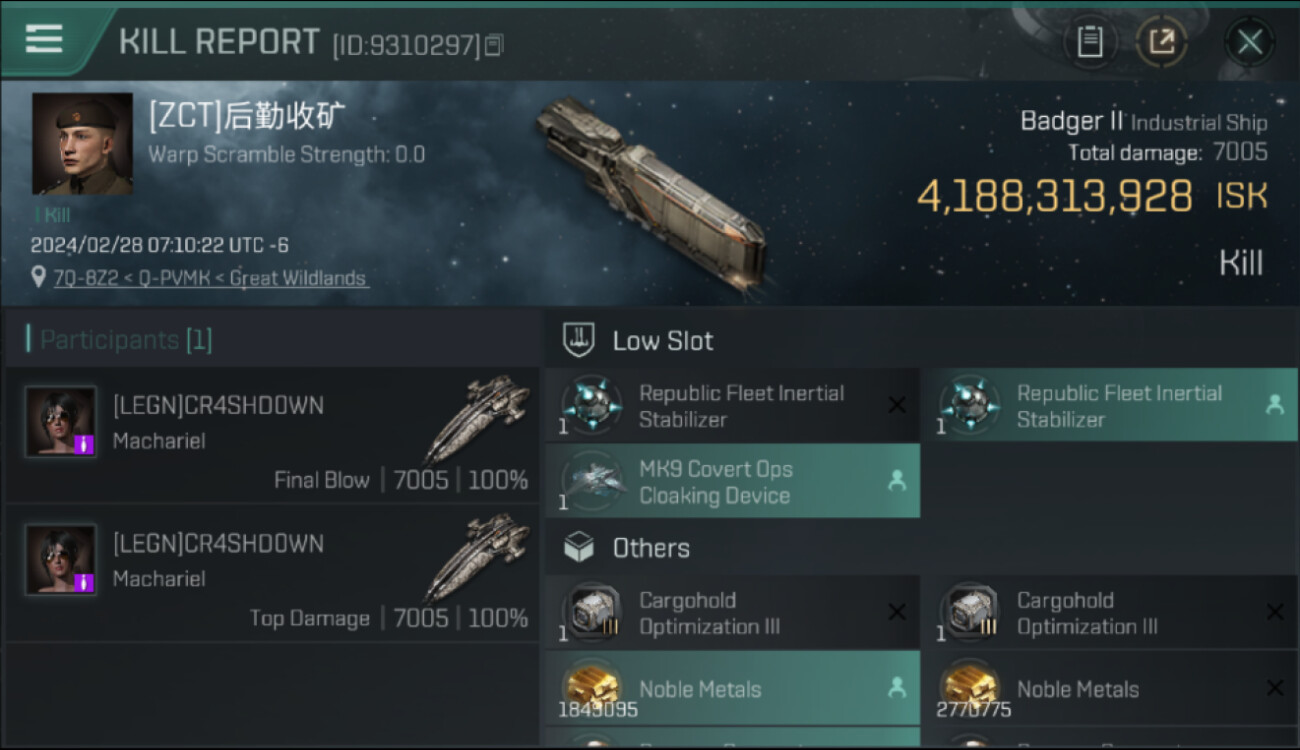The image size is (1300, 750).
Task: Share the kill report externally
Action: tap(1161, 41)
